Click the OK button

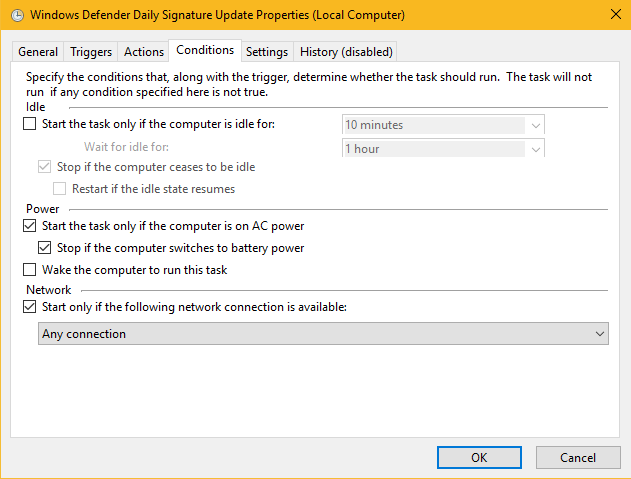[479, 458]
